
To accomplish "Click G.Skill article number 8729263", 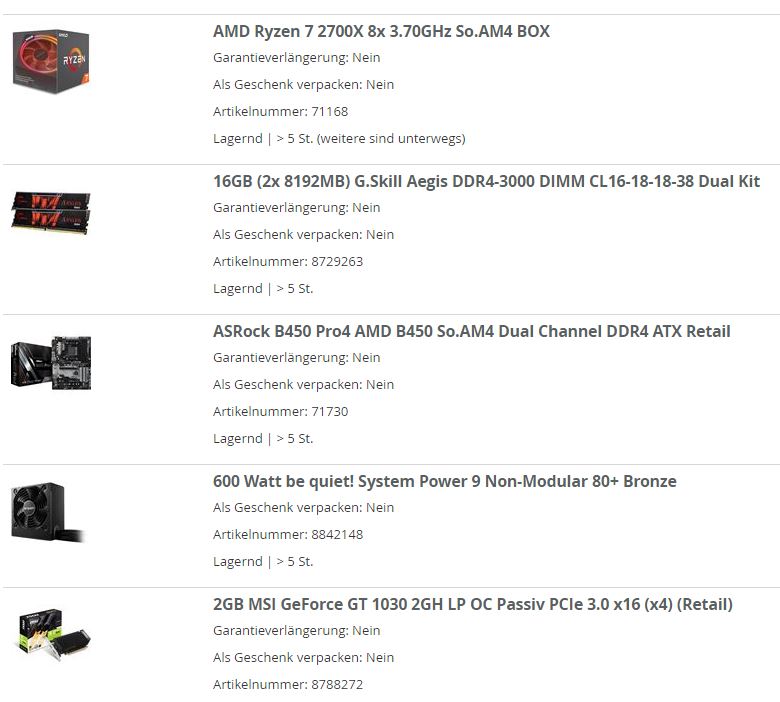I will (x=288, y=261).
